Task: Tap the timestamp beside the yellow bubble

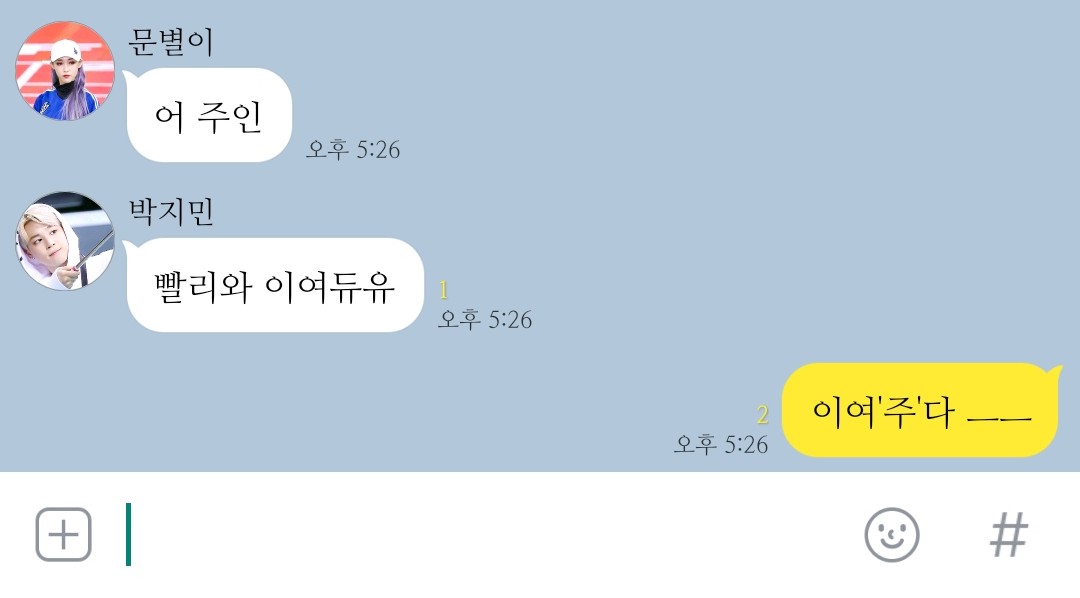Action: [x=720, y=444]
